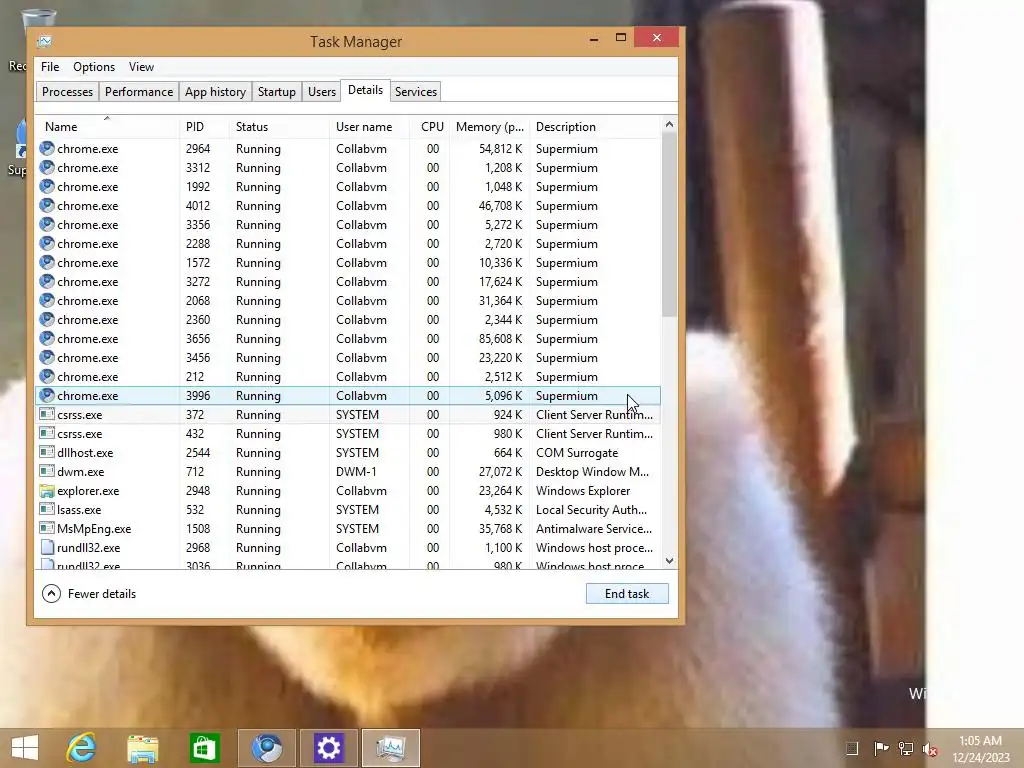Click memory value 23,220 K

click(501, 357)
